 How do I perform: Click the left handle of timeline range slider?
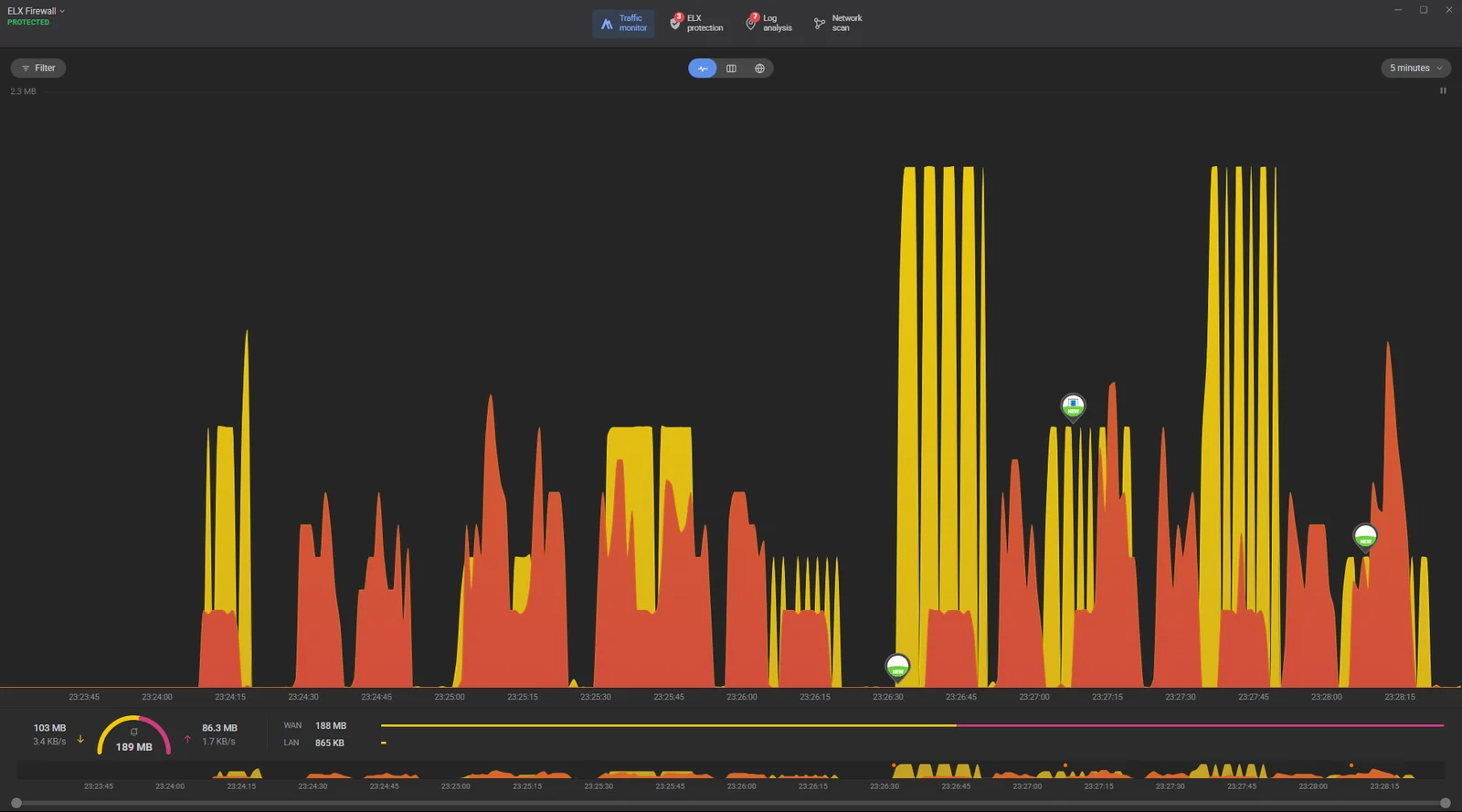16,803
